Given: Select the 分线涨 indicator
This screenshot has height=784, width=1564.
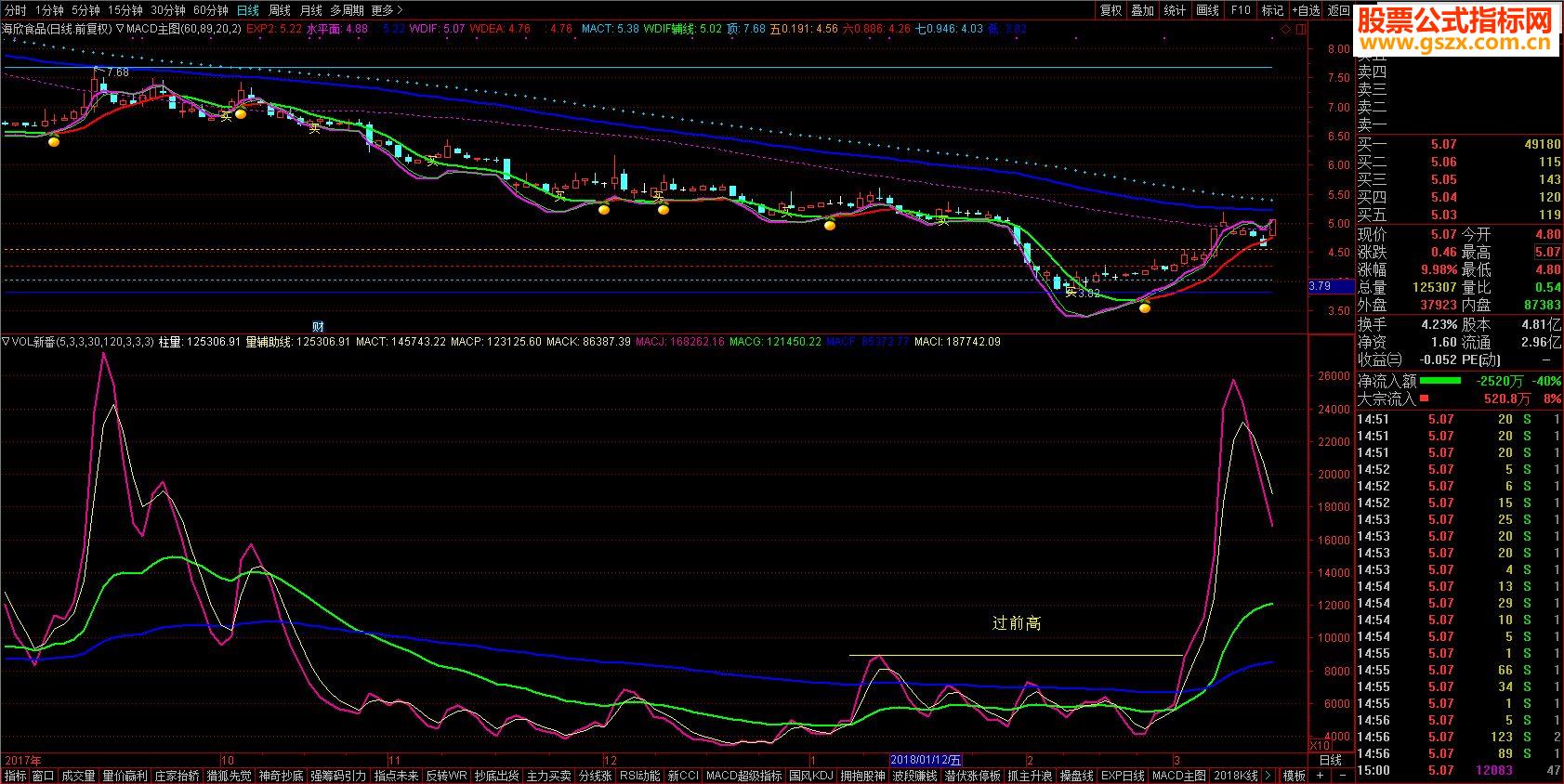Looking at the screenshot, I should click(596, 776).
